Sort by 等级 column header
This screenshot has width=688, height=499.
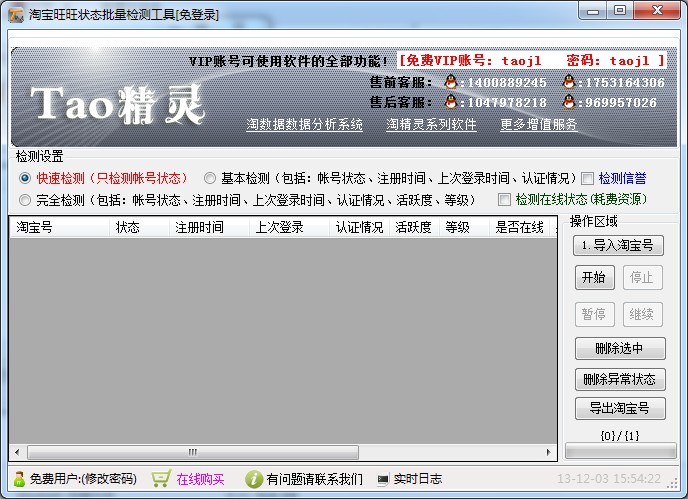pos(464,227)
